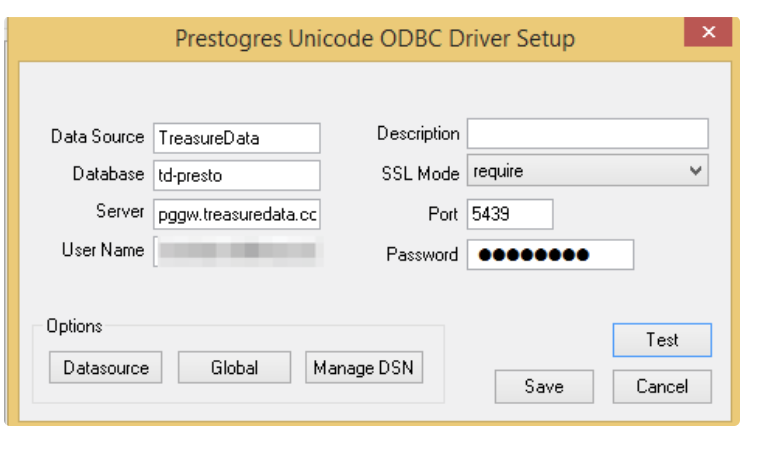Click the Options group label
This screenshot has height=452, width=764.
point(74,326)
